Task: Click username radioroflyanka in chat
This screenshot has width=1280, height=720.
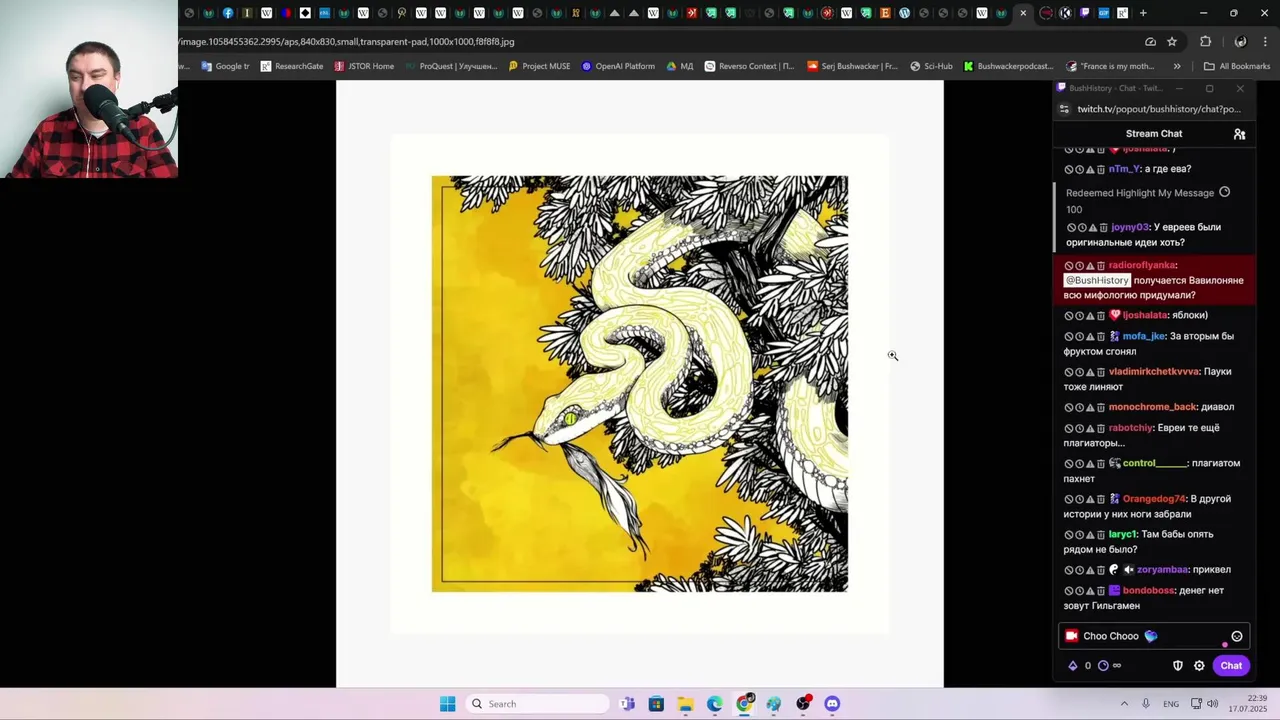Action: point(1142,266)
